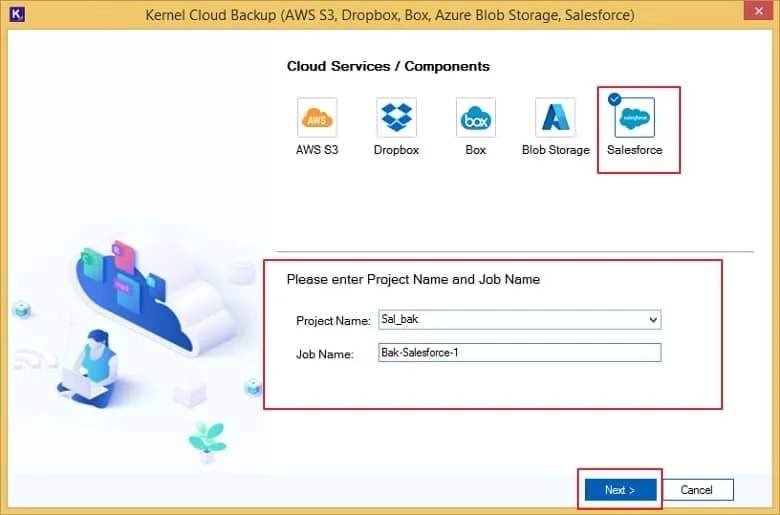Choose the Dropbox service icon
This screenshot has height=515, width=780.
(396, 117)
